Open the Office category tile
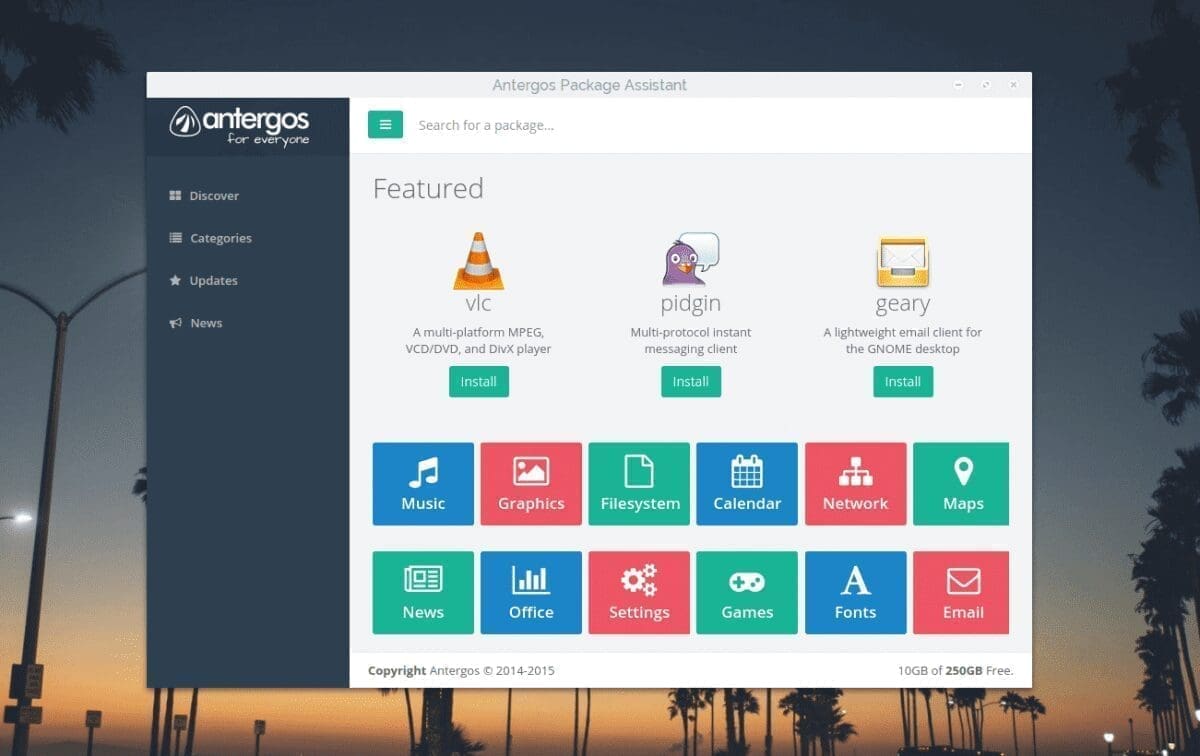 [x=531, y=593]
